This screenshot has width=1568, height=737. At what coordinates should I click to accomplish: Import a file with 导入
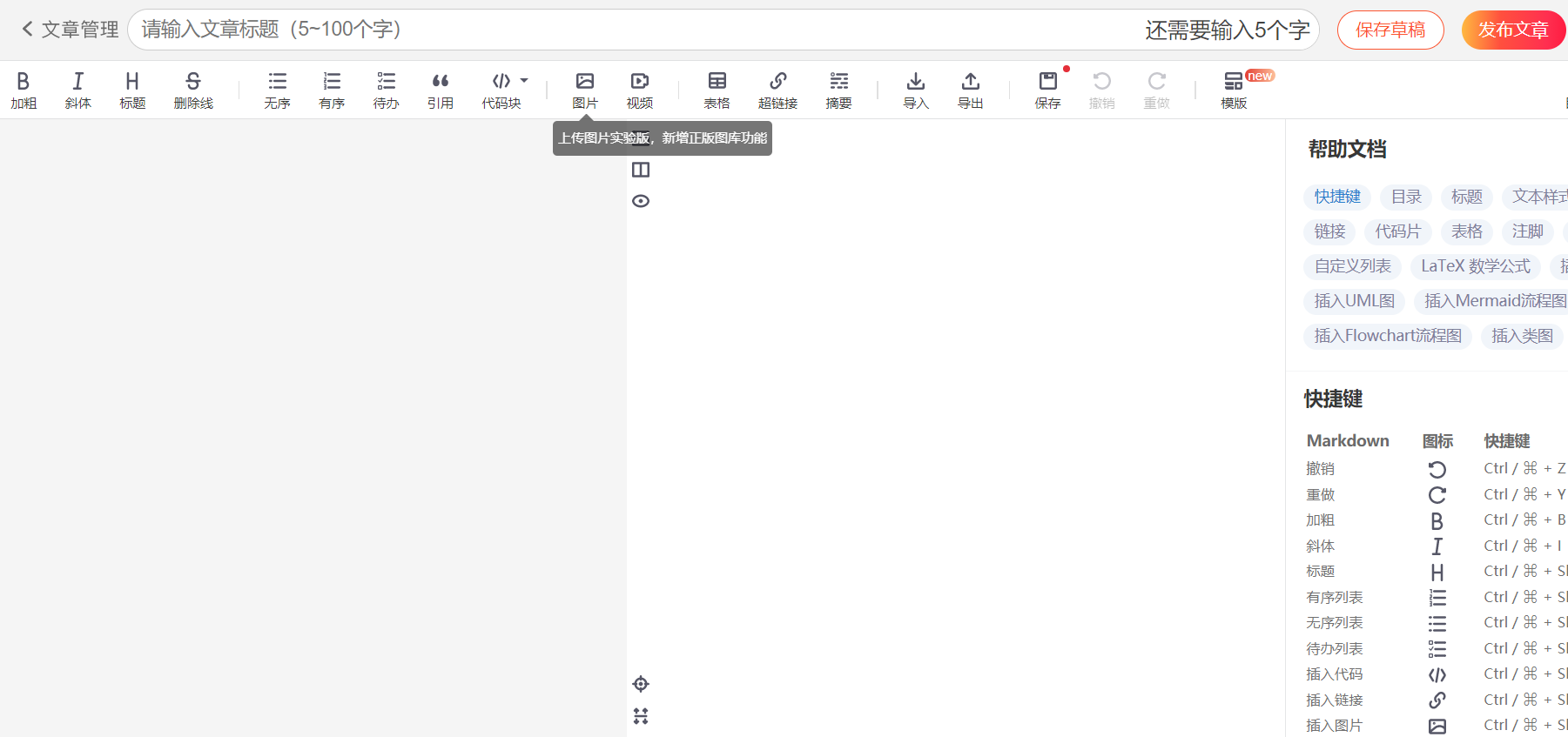[x=916, y=90]
